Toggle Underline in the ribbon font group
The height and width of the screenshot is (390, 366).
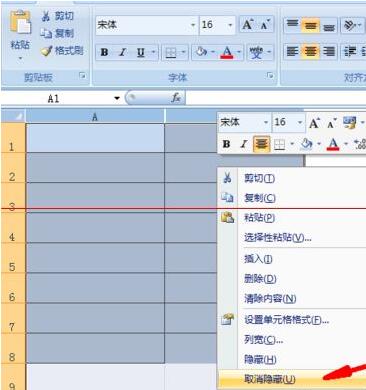tap(141, 52)
